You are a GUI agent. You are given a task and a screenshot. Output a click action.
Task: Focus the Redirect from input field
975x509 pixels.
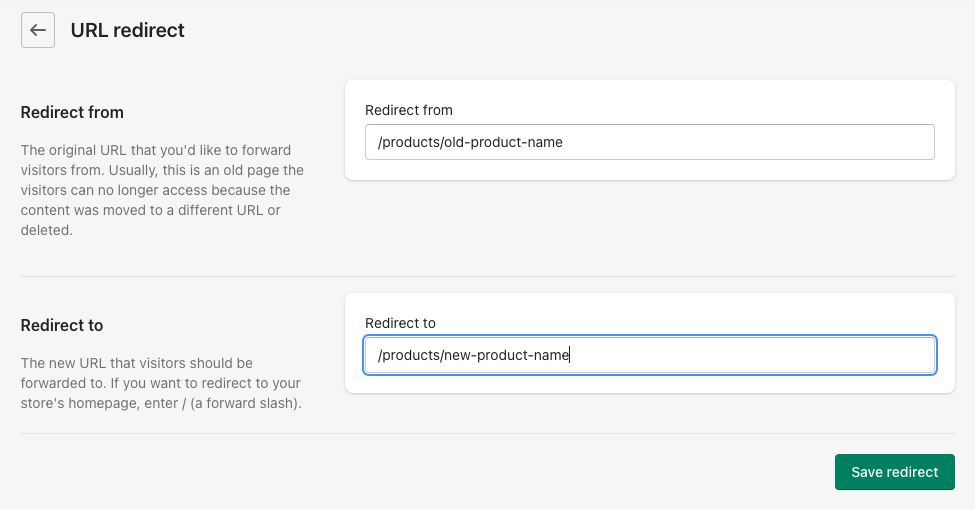[649, 142]
